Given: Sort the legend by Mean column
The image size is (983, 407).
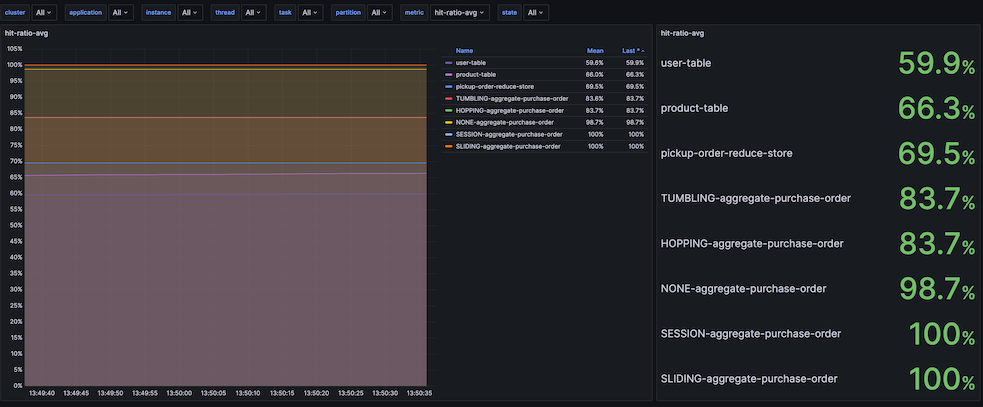Looking at the screenshot, I should 595,50.
